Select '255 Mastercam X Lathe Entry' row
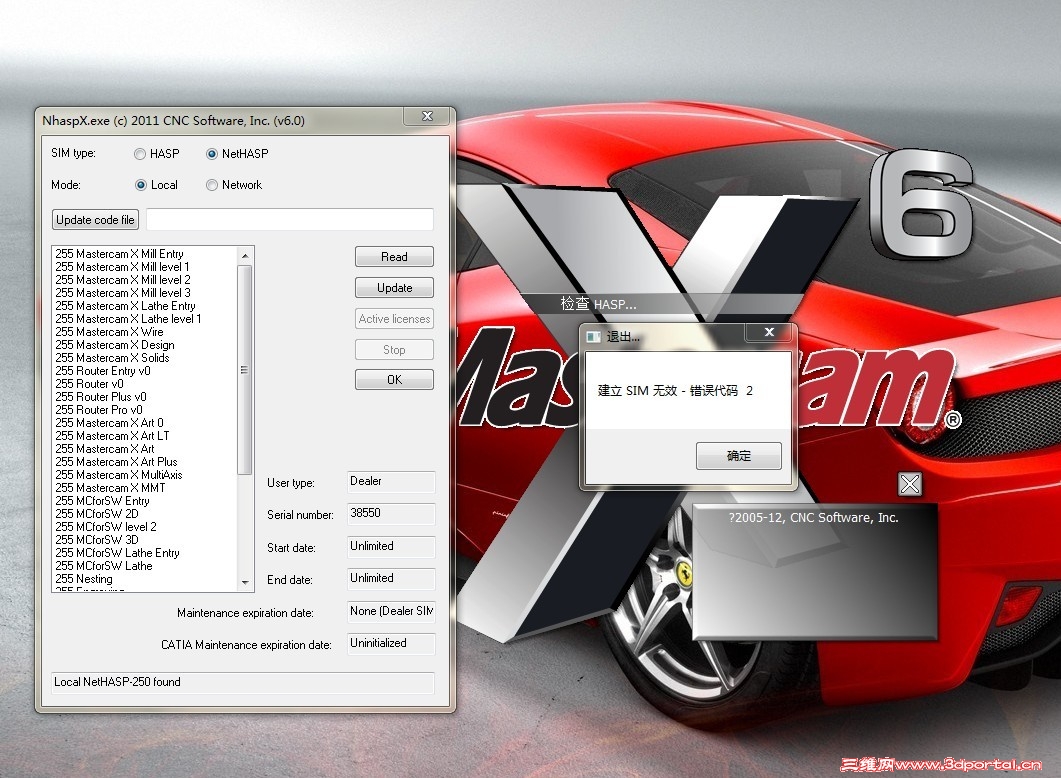Screen dimensions: 1061x778 tap(145, 306)
